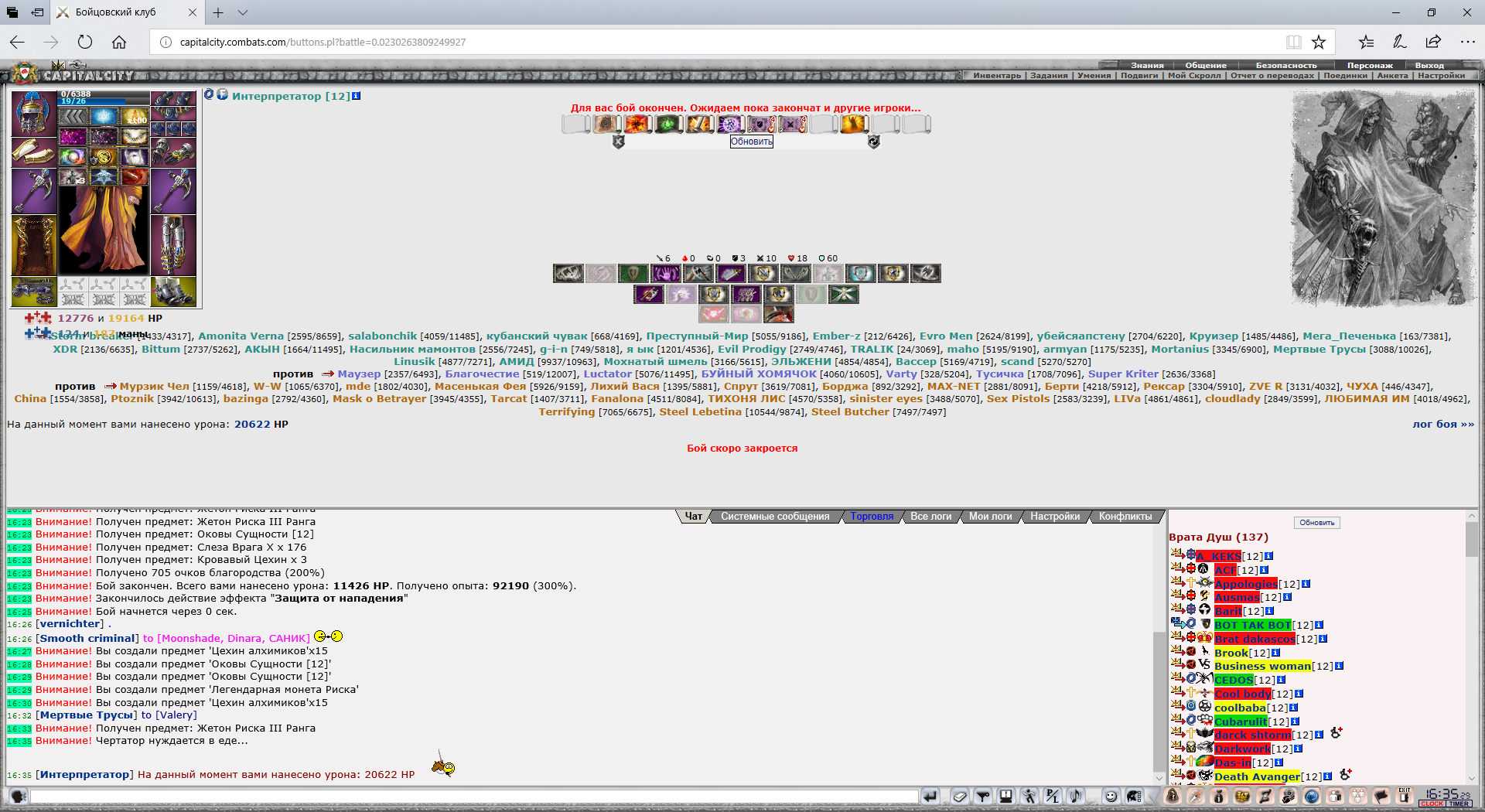Image resolution: width=1485 pixels, height=812 pixels.
Task: Open the chat Настройки tab
Action: point(1055,517)
